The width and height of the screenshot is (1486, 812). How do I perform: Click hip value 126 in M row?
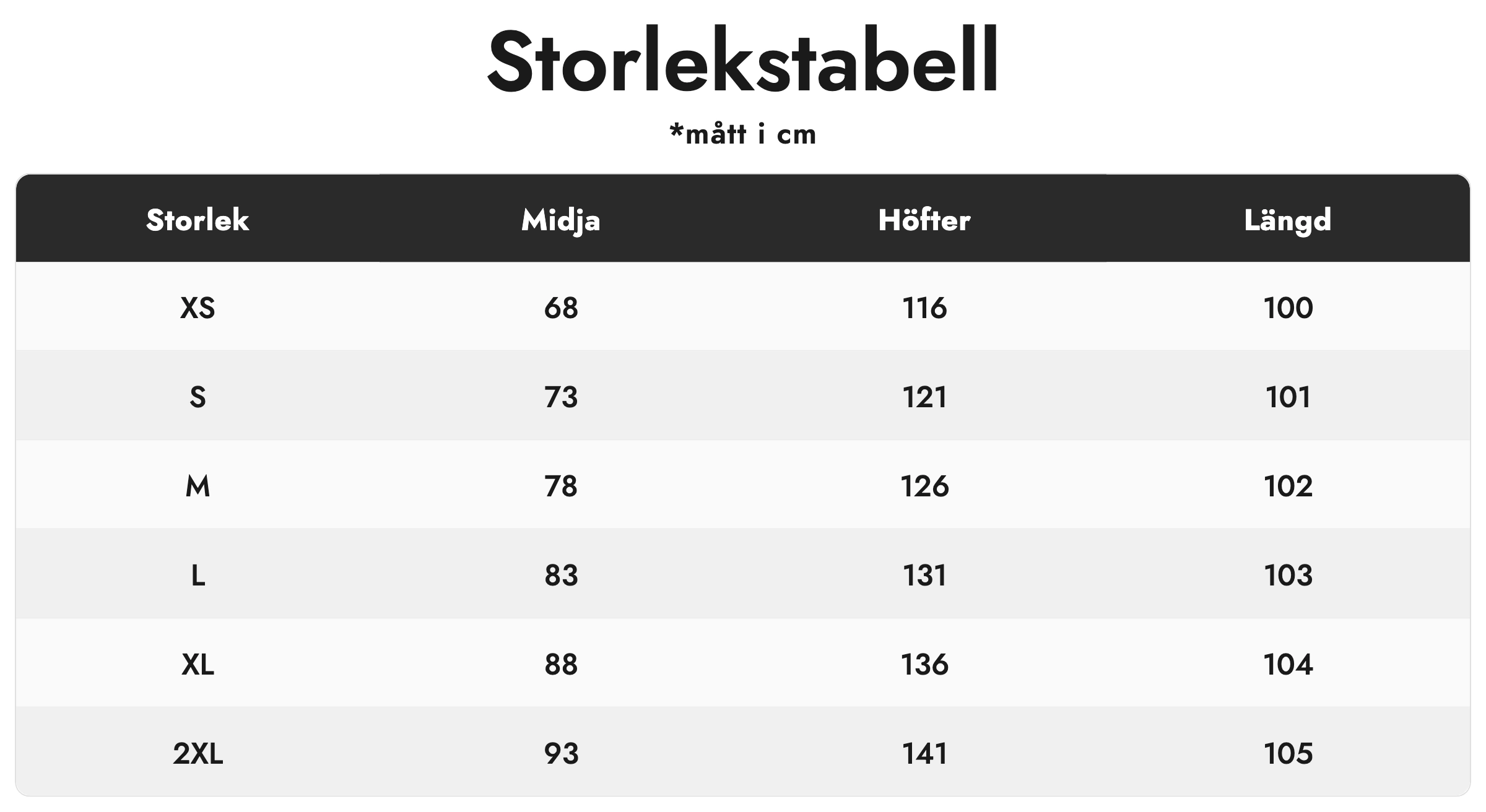(x=924, y=486)
